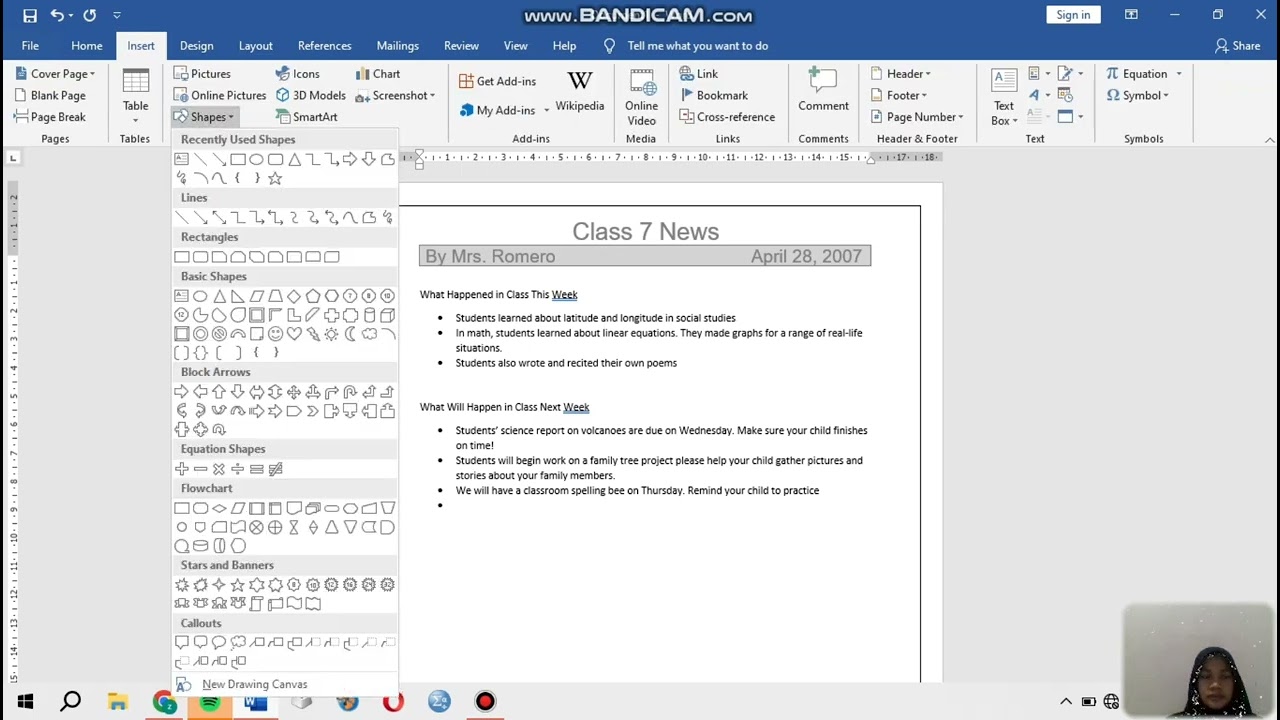Select the "No Symbol" prohibited shape
This screenshot has height=720, width=1280.
[219, 333]
